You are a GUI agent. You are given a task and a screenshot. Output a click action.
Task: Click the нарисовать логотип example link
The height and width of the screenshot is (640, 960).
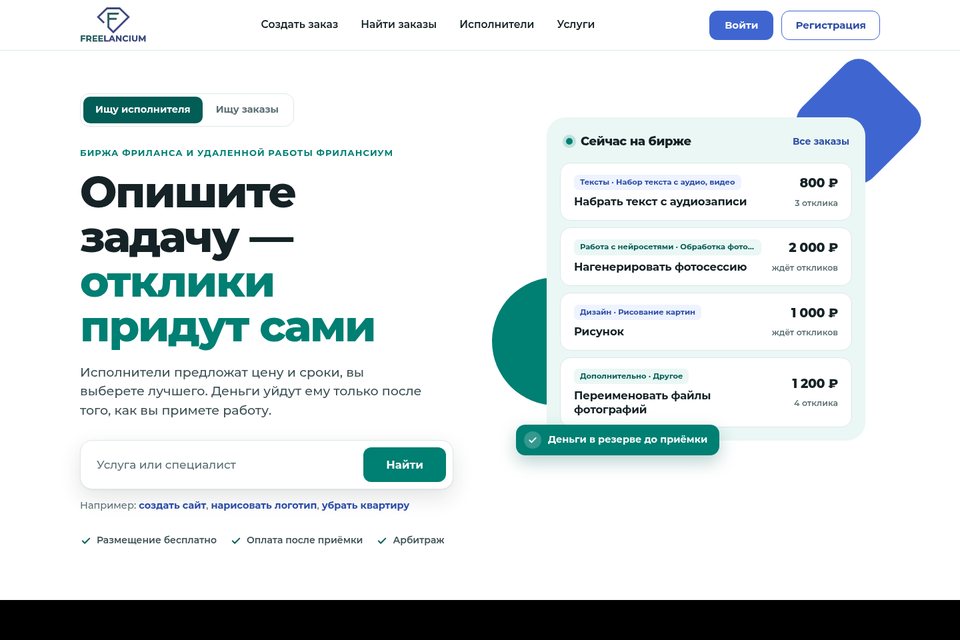click(264, 506)
